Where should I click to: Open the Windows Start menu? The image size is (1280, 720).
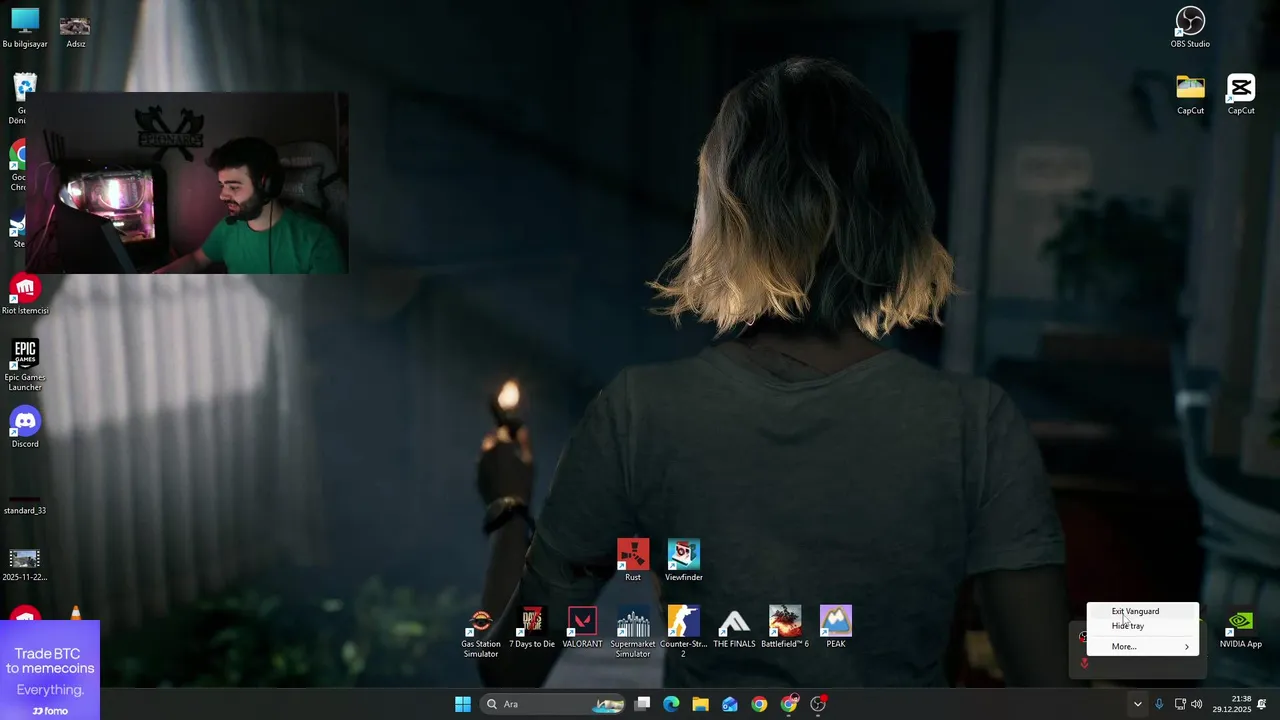pos(463,704)
